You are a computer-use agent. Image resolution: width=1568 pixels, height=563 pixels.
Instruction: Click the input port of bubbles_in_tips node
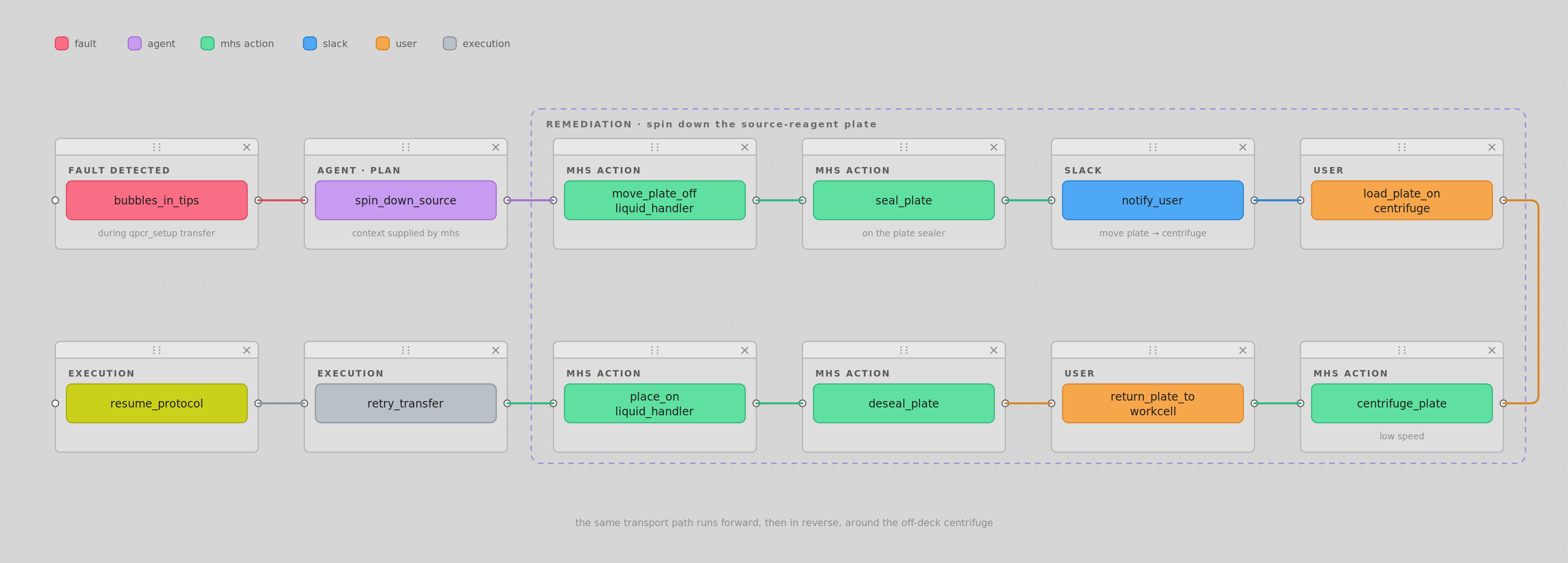coord(55,200)
